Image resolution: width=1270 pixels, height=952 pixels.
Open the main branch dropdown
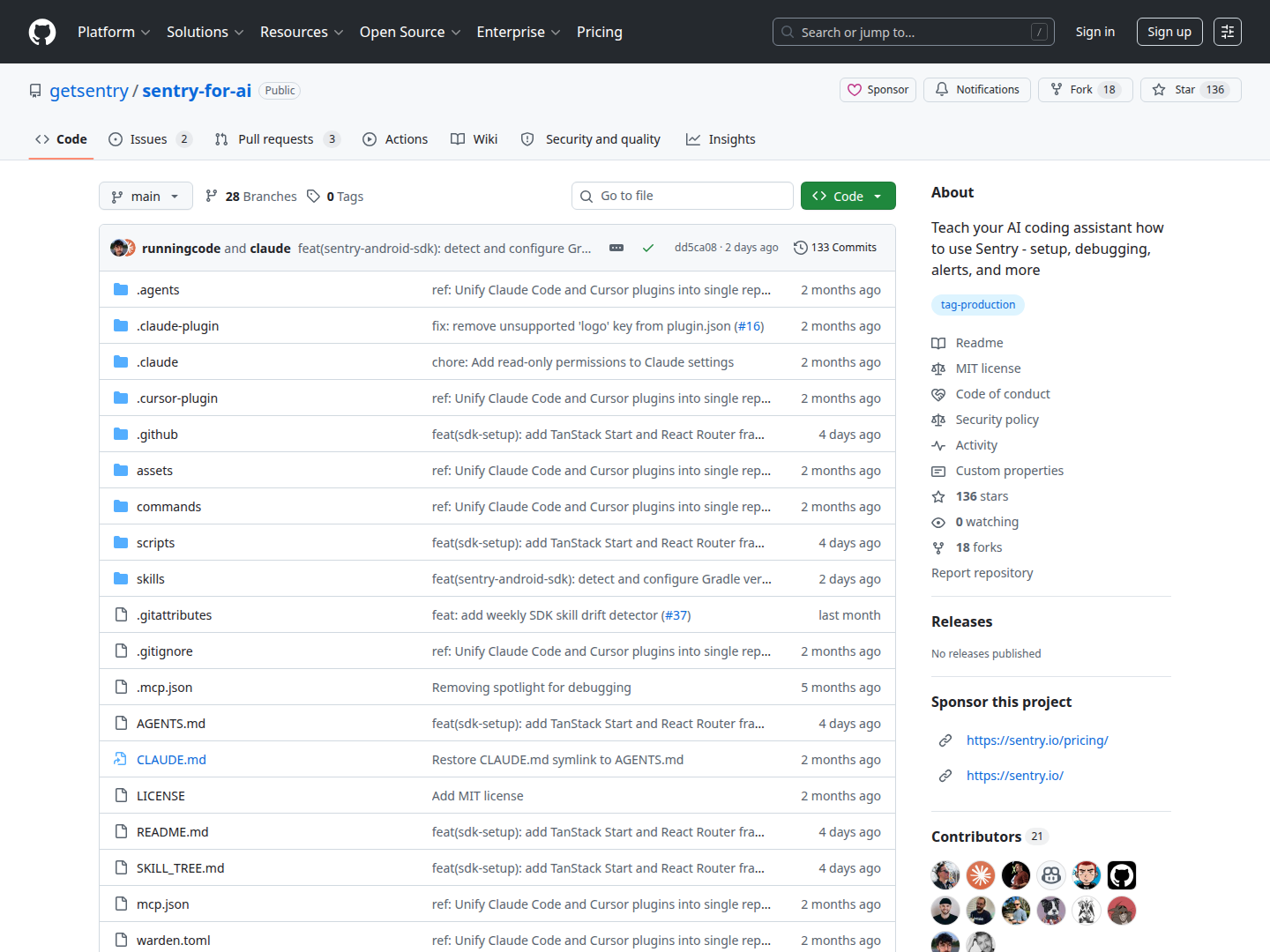coord(146,196)
